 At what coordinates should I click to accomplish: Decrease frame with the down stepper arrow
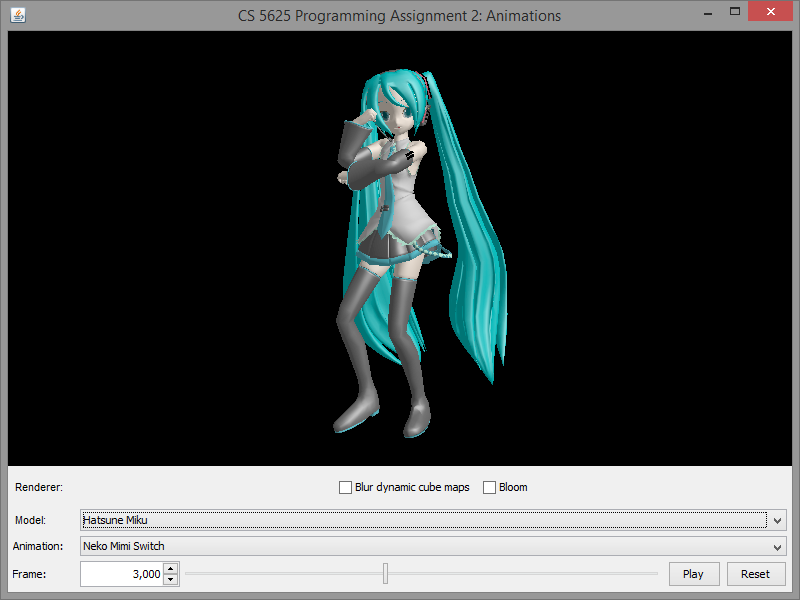(170, 580)
